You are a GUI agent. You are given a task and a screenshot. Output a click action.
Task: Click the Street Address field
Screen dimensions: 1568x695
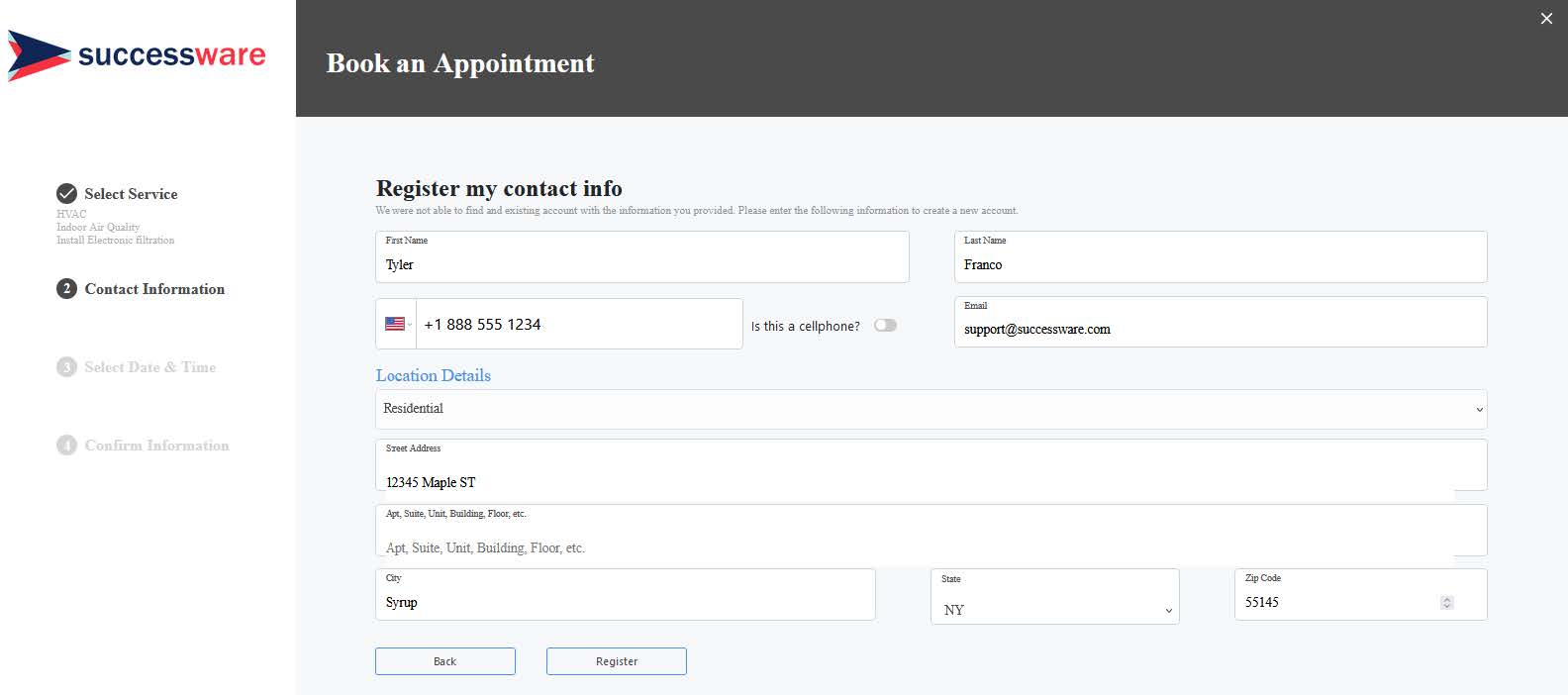coord(931,465)
